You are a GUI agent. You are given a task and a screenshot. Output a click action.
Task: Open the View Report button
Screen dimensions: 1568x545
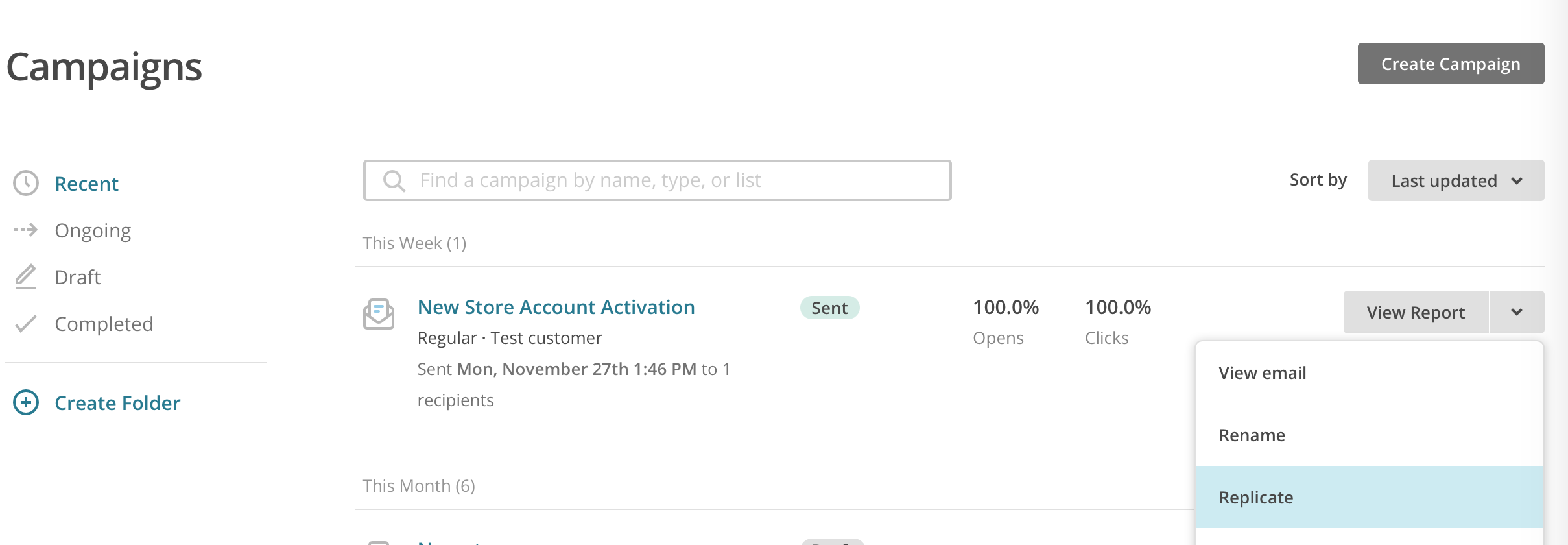[x=1416, y=312]
